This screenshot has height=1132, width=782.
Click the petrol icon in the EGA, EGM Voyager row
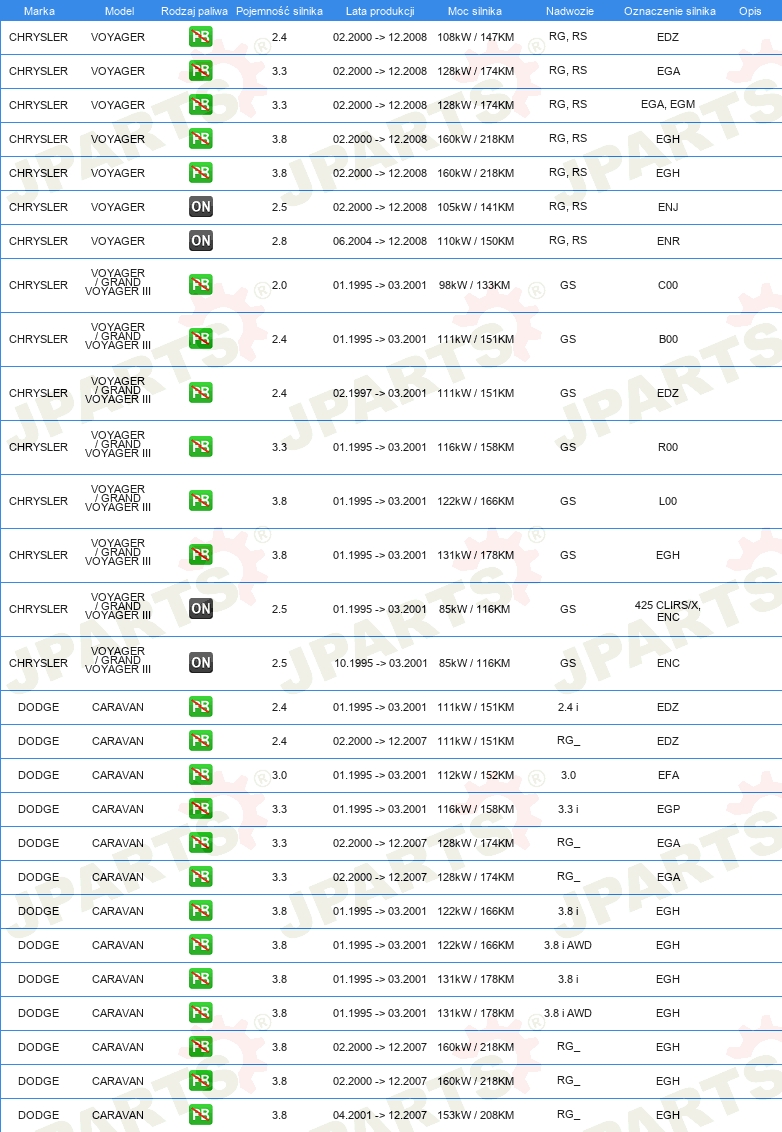coord(201,105)
